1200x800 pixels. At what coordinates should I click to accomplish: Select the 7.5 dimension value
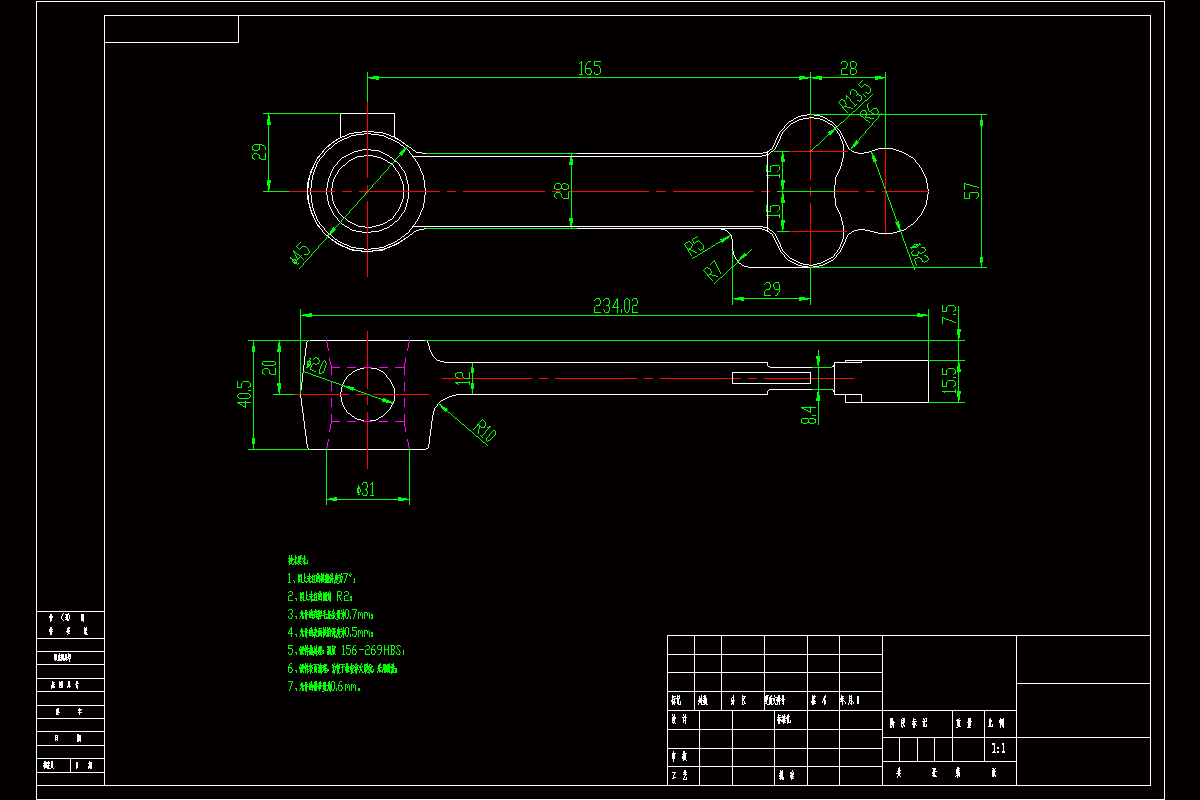click(x=950, y=315)
